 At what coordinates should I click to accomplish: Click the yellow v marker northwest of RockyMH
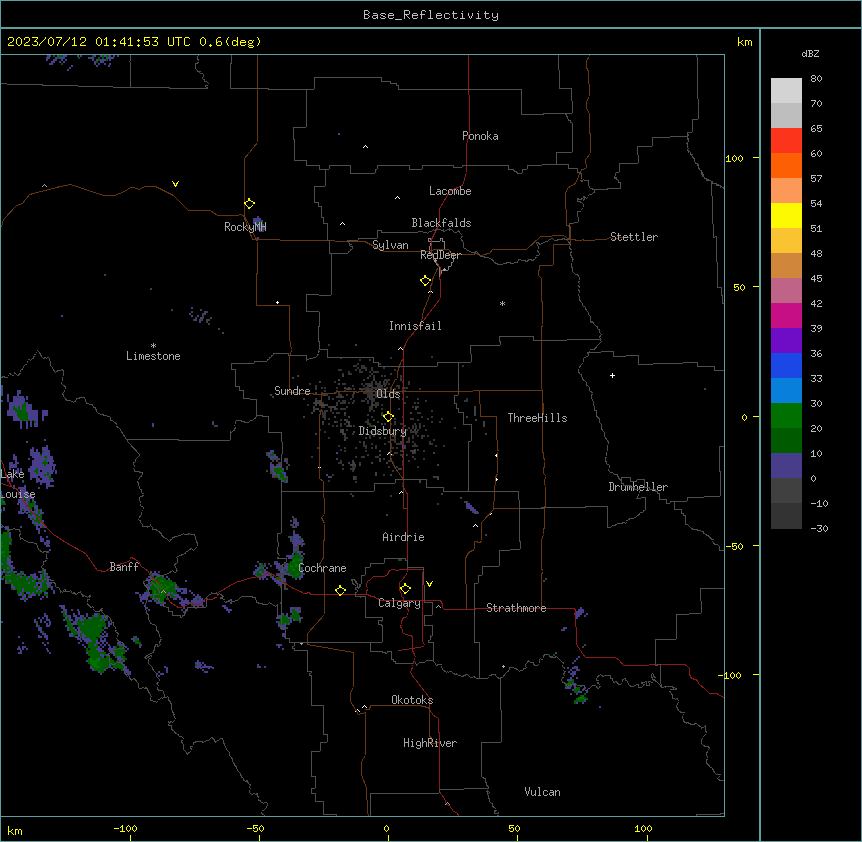175,184
